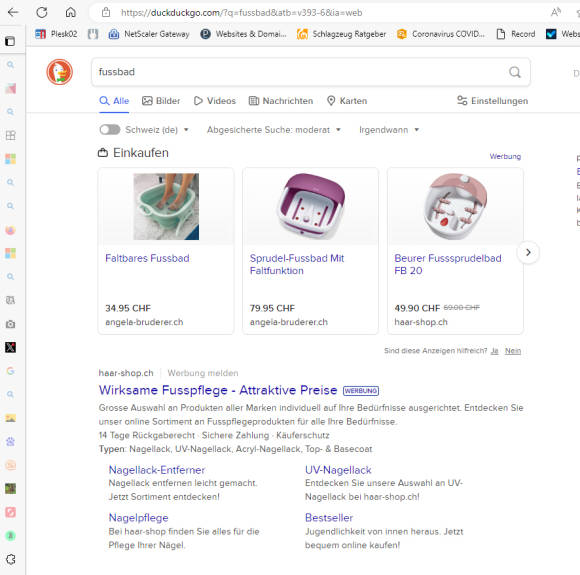Click the 34.95 CHF price
The width and height of the screenshot is (580, 575).
(x=128, y=308)
